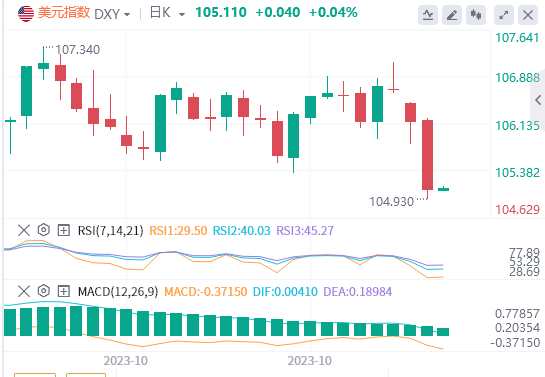
Task: Select the pencil drawing tool icon
Action: tap(452, 15)
